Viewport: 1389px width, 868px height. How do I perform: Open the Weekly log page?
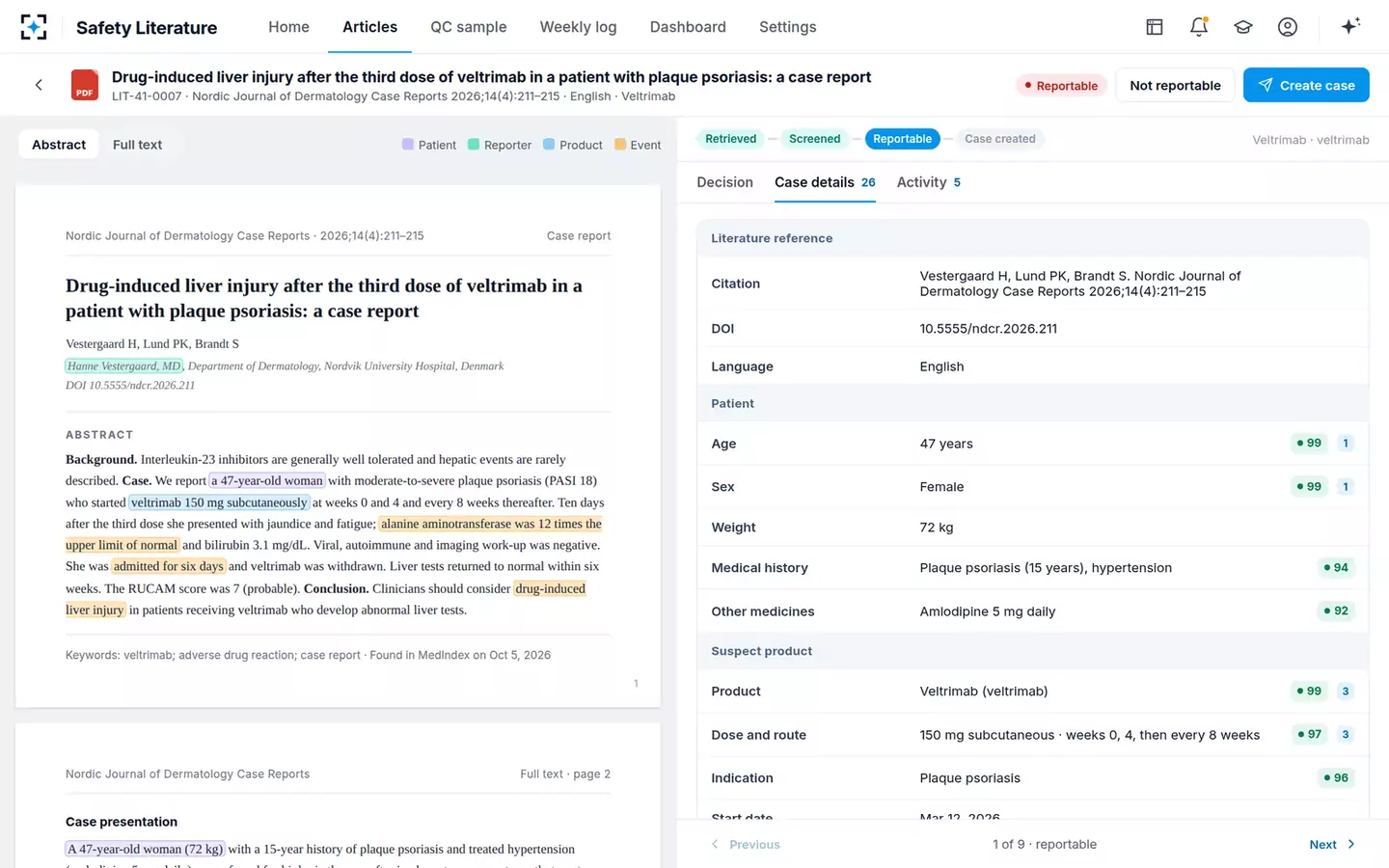(578, 27)
